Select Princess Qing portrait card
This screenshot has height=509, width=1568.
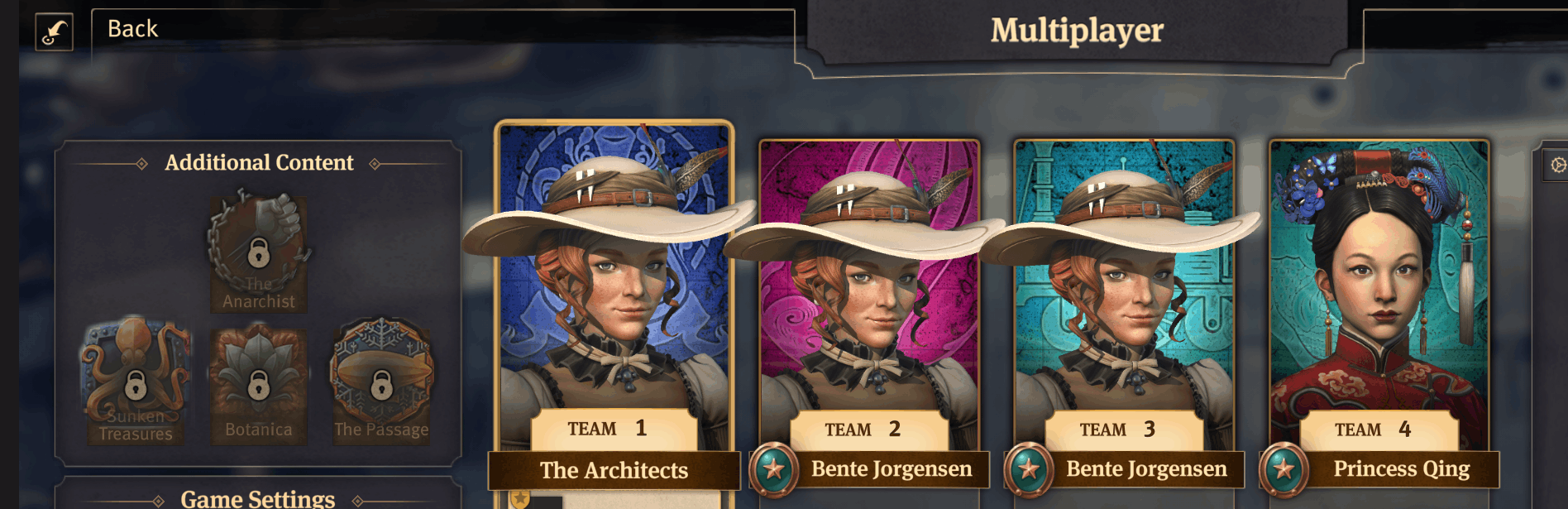click(1379, 281)
